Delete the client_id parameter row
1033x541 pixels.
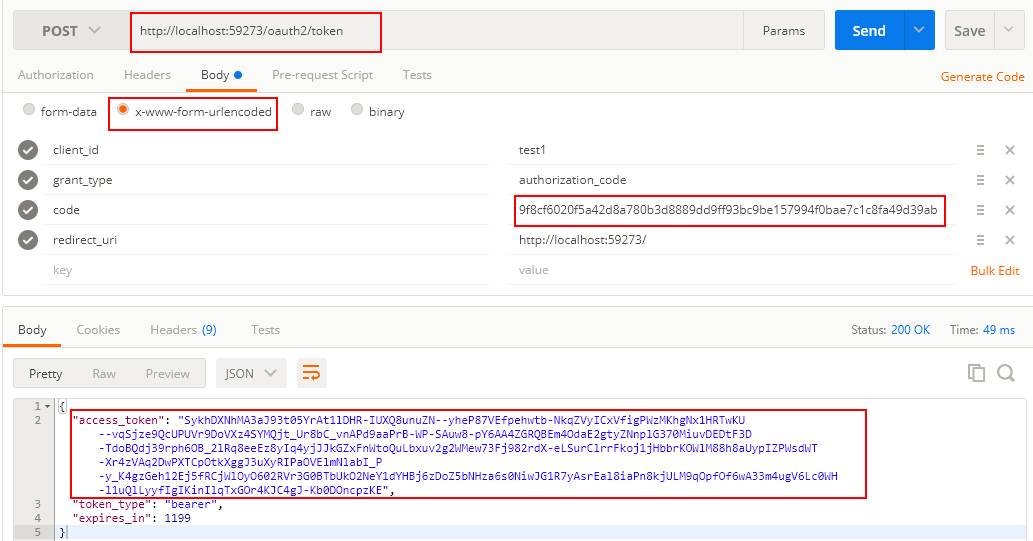pos(1009,150)
